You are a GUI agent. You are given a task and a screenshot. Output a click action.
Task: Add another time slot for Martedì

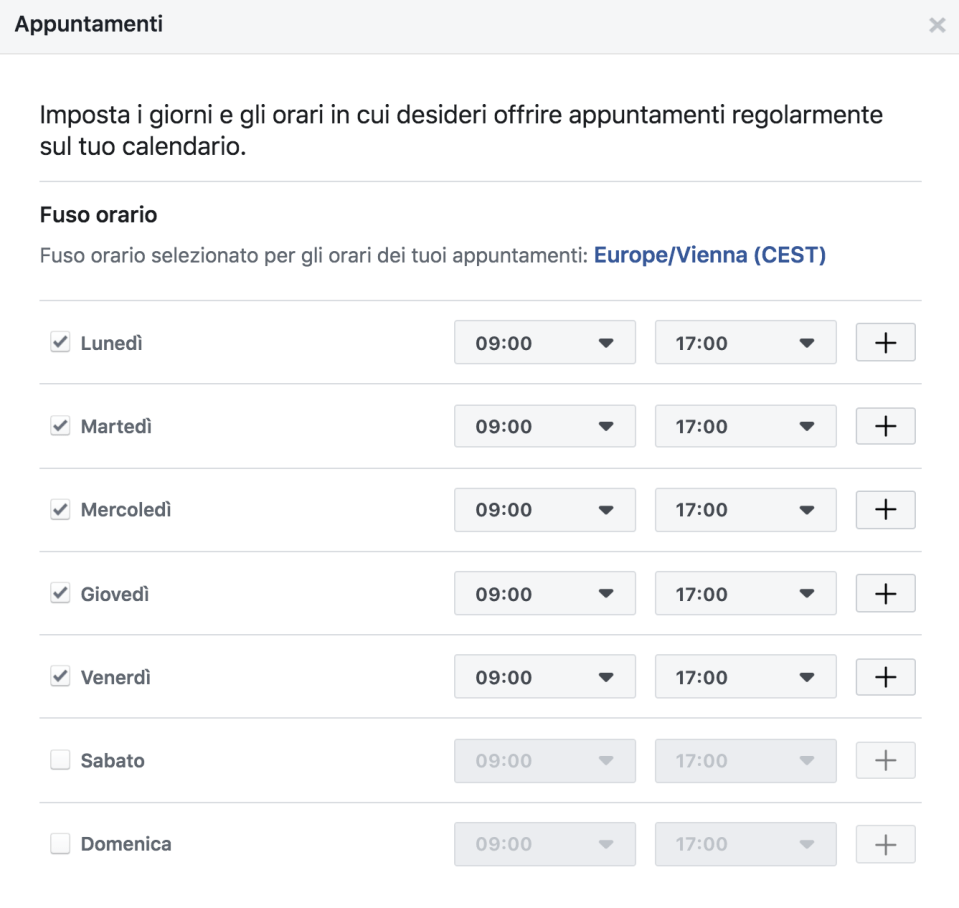(x=885, y=427)
